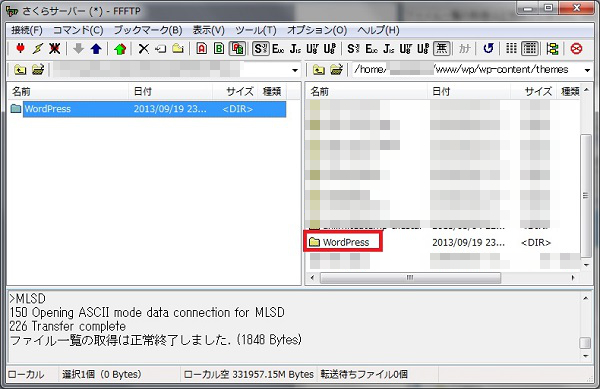The height and width of the screenshot is (389, 600).
Task: Select ASCII transfer mode (A button)
Action: click(x=202, y=49)
